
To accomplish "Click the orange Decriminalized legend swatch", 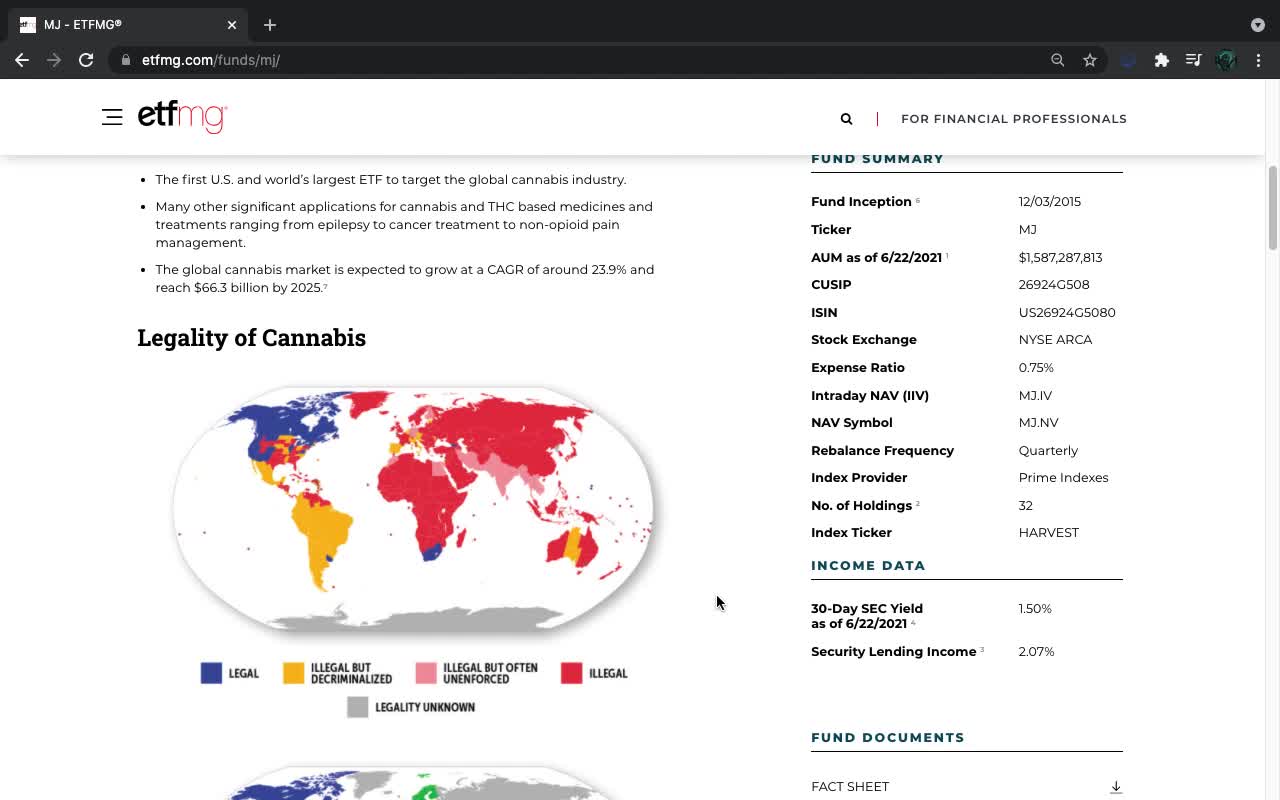I will coord(293,673).
